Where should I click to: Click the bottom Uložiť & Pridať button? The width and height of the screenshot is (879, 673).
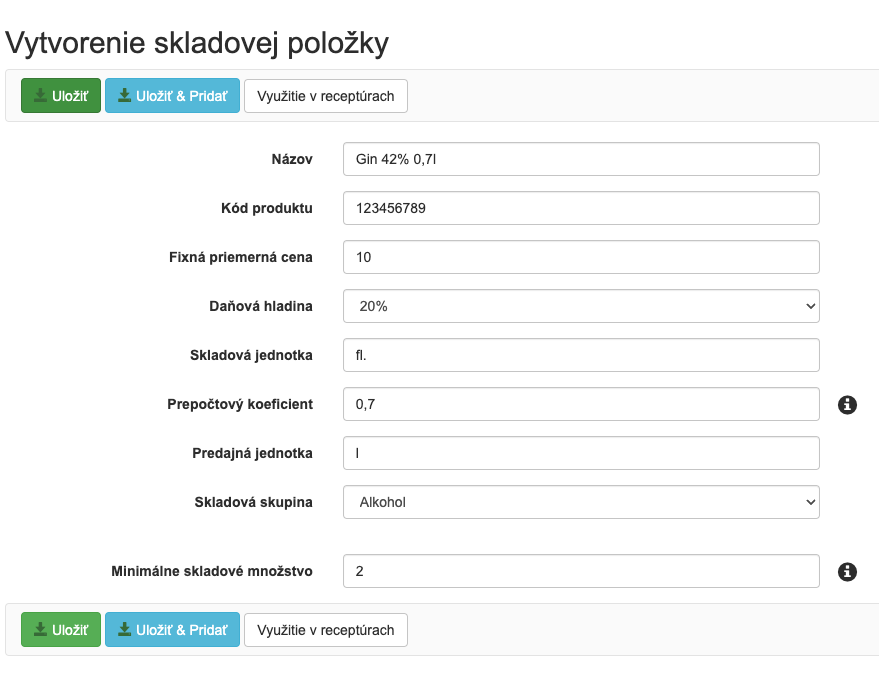(x=172, y=630)
